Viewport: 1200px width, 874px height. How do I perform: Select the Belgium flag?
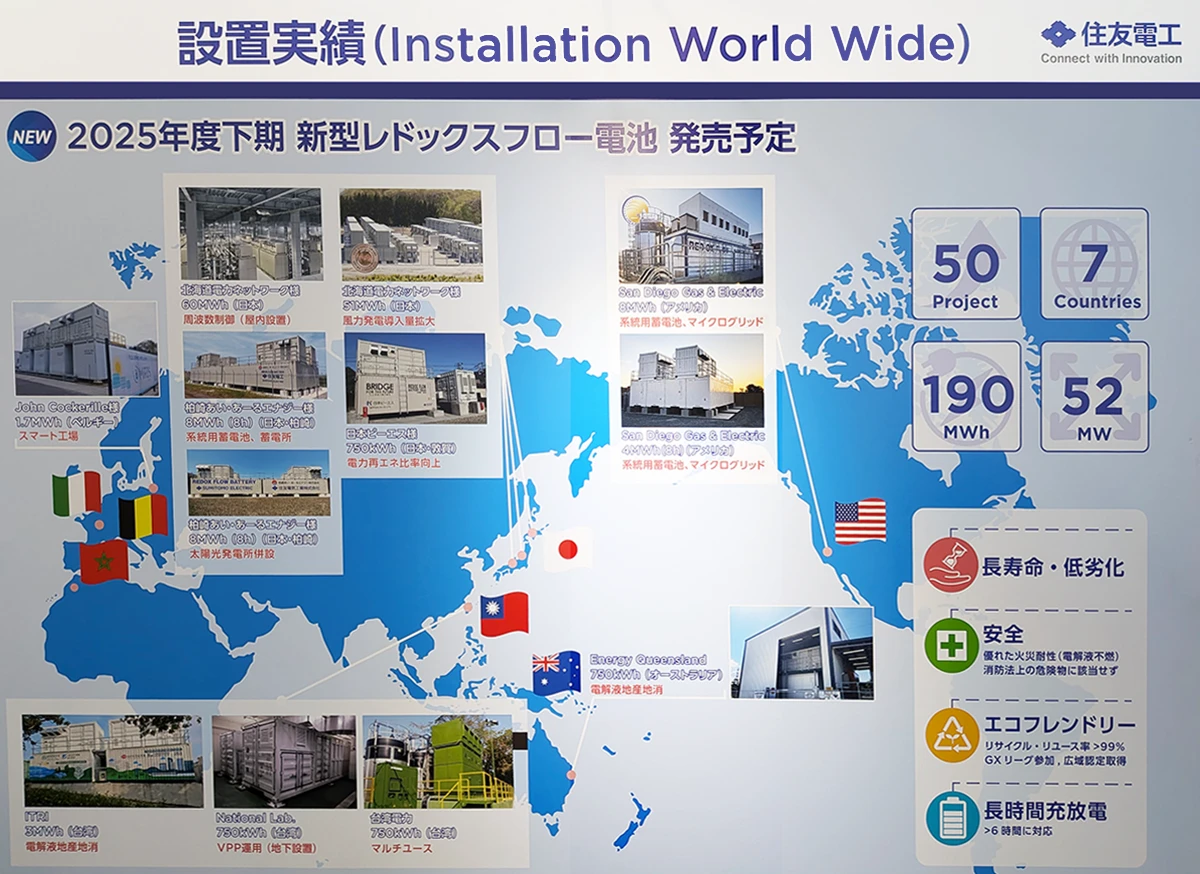point(143,516)
